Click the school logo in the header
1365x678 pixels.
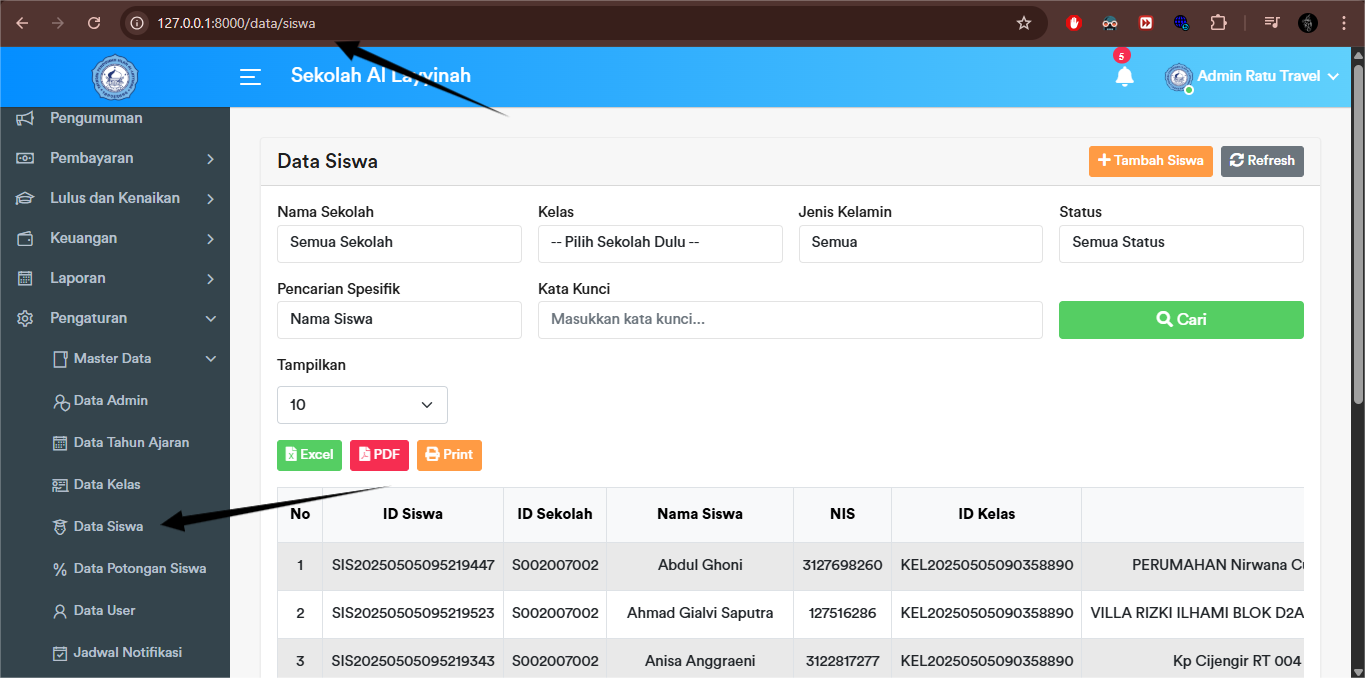[x=114, y=77]
